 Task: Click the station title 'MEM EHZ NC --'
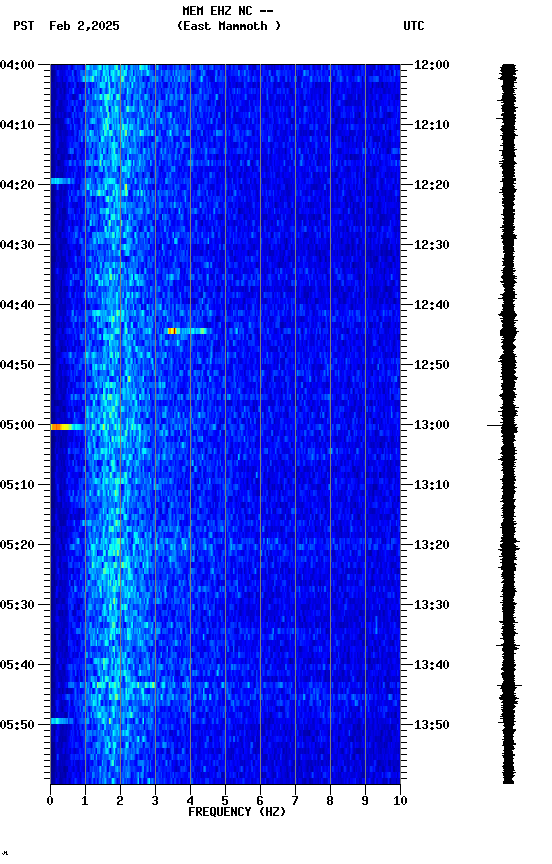pyautogui.click(x=228, y=10)
